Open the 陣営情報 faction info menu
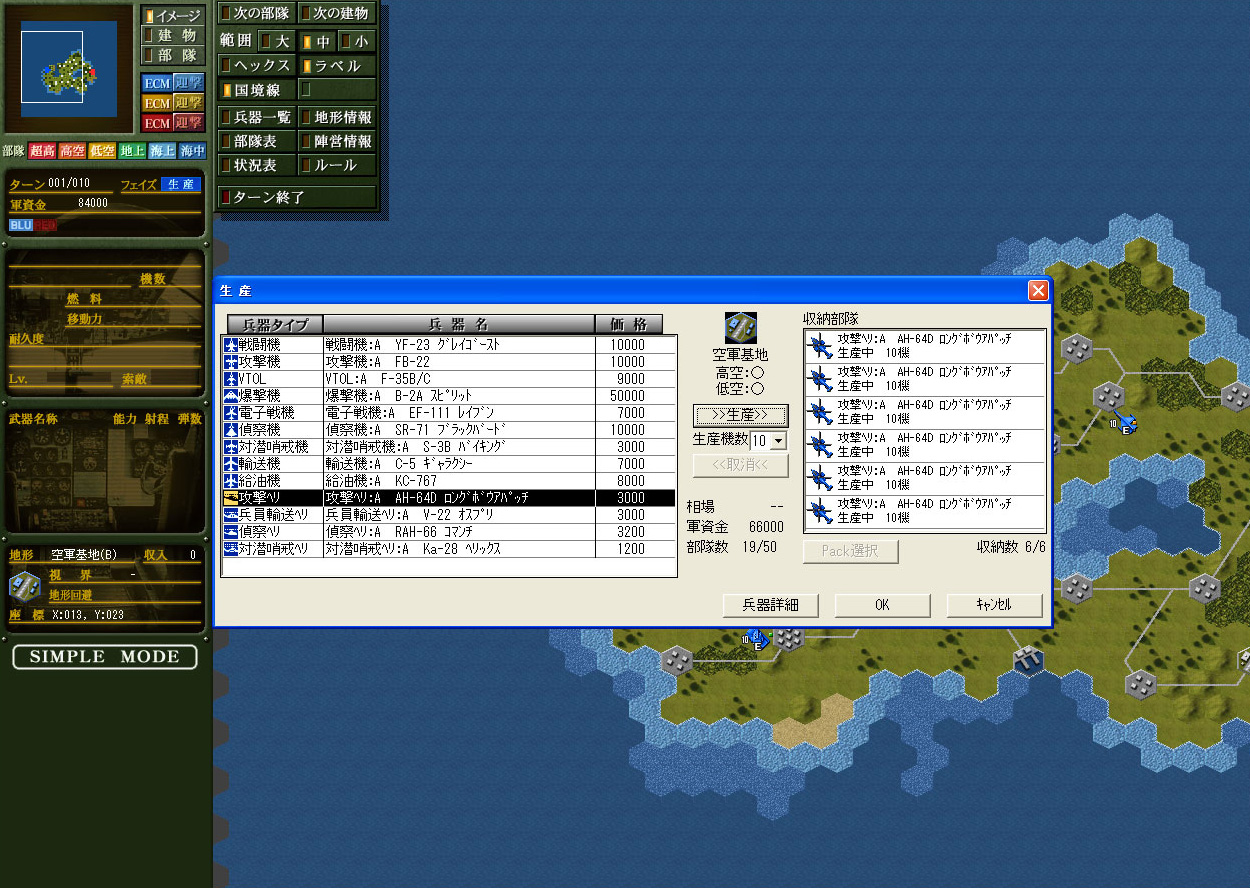Image resolution: width=1250 pixels, height=888 pixels. (337, 141)
